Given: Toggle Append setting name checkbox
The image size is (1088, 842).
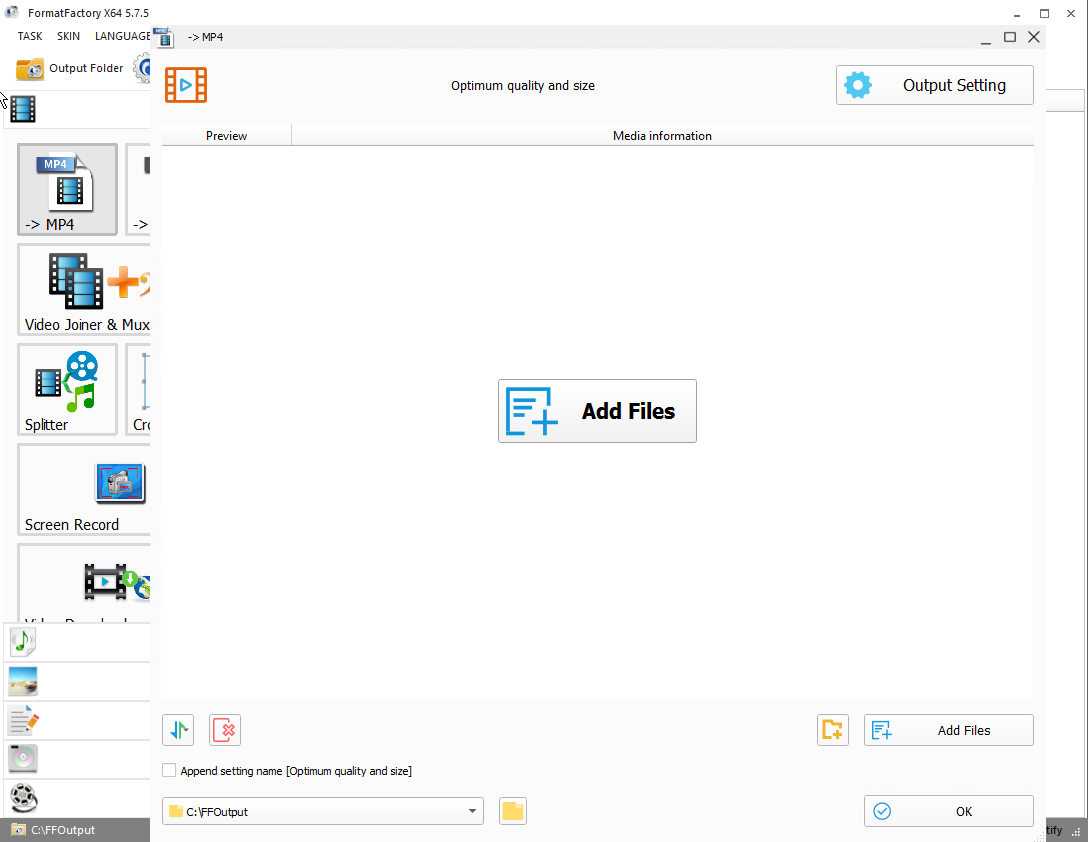Looking at the screenshot, I should [169, 771].
